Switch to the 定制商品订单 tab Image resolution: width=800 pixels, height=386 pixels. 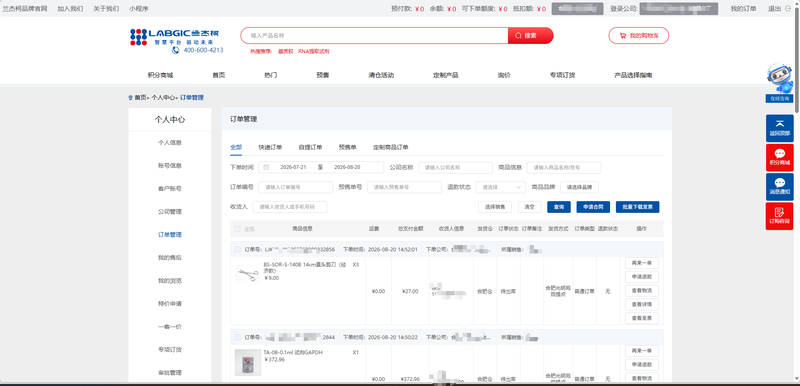click(x=391, y=147)
